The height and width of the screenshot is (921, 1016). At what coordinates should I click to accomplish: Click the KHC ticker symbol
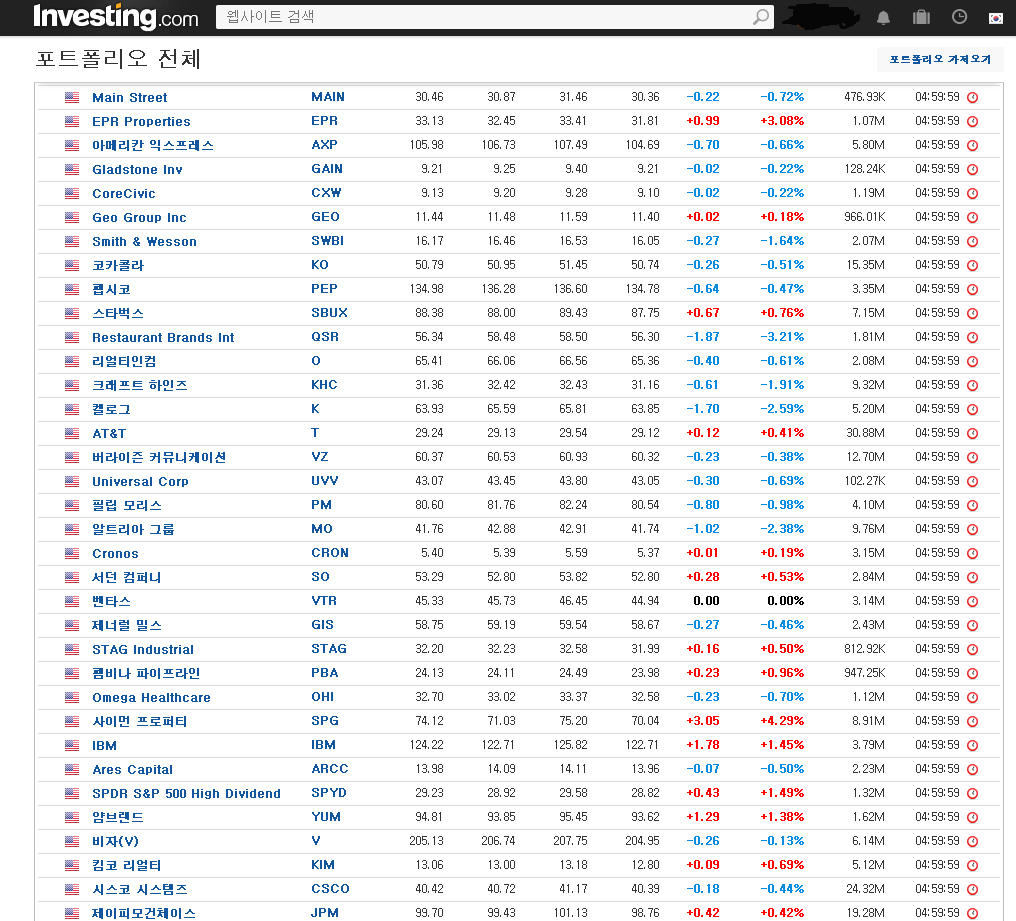tap(324, 384)
